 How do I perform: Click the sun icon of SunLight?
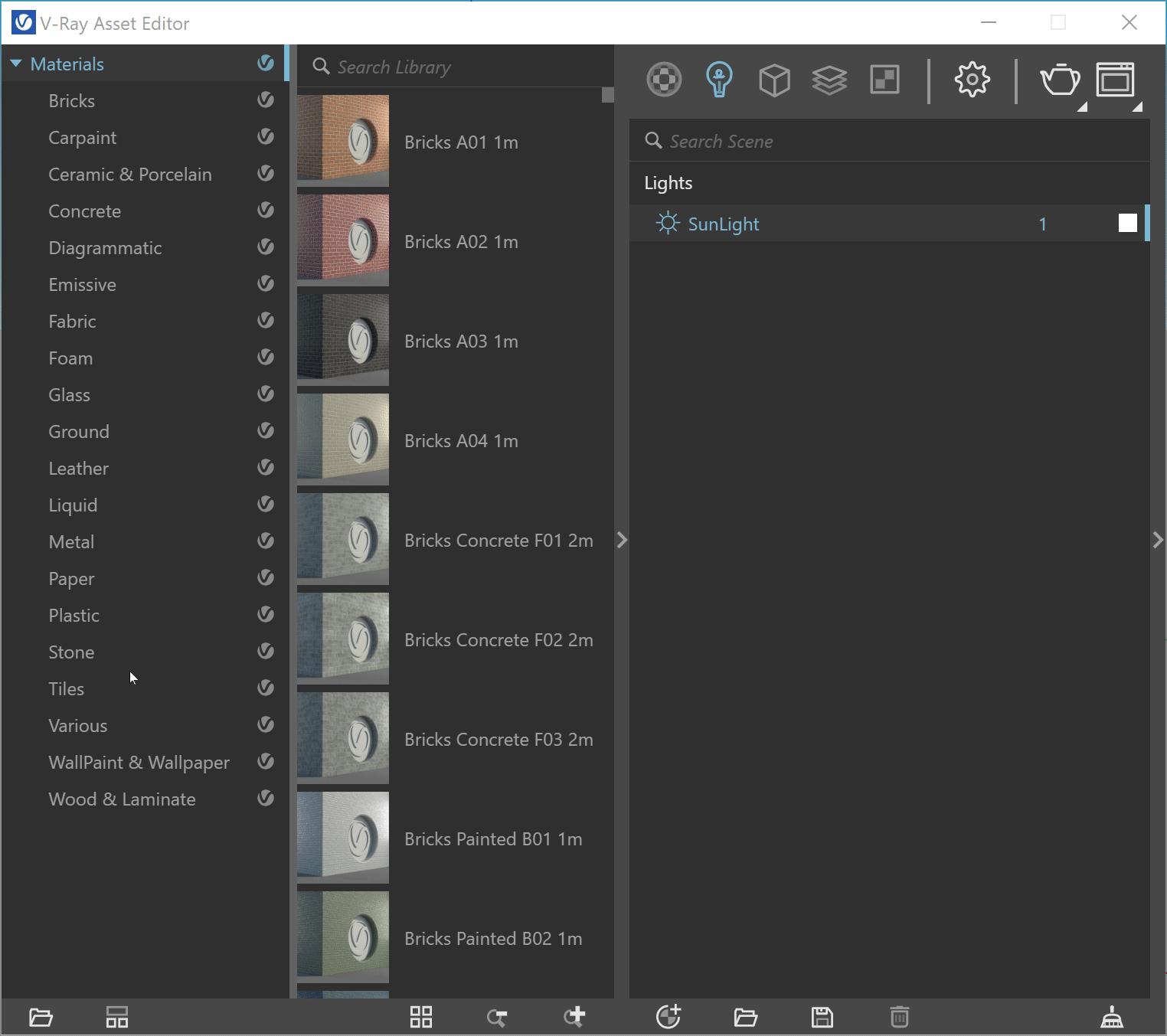[668, 223]
